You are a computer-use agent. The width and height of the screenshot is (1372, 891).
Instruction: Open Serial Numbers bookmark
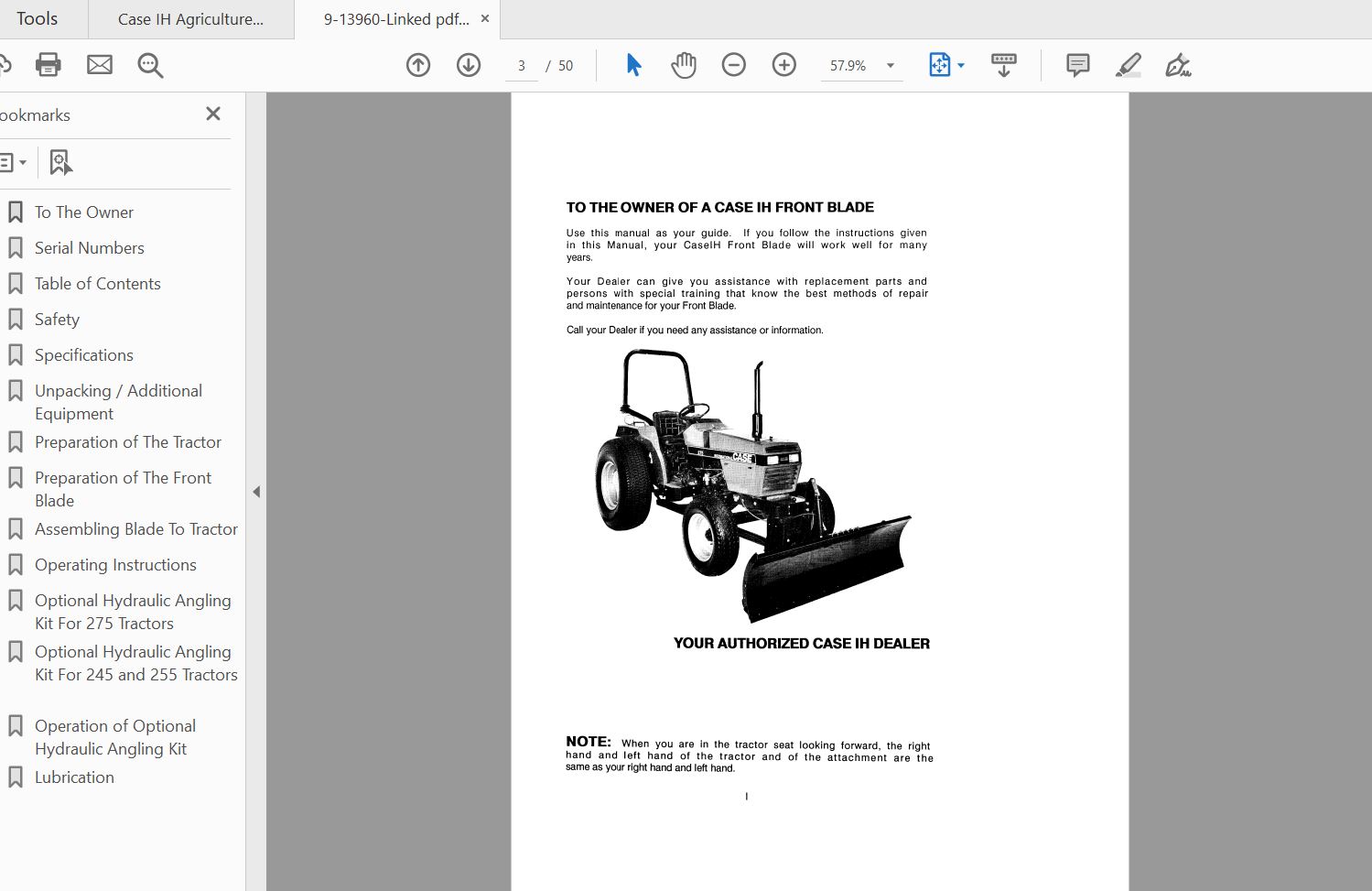90,248
